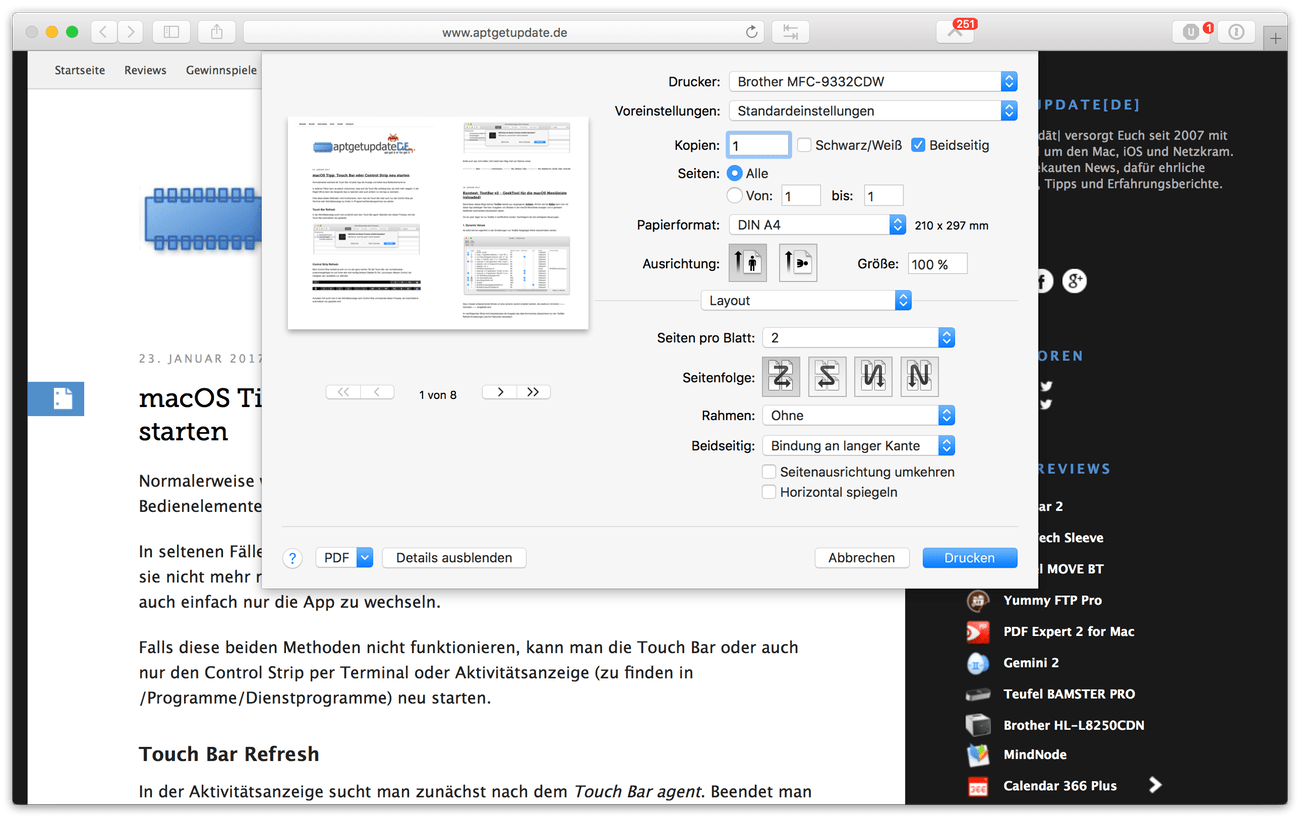Open the Layout section dropdown
This screenshot has width=1300, height=817.
(806, 300)
